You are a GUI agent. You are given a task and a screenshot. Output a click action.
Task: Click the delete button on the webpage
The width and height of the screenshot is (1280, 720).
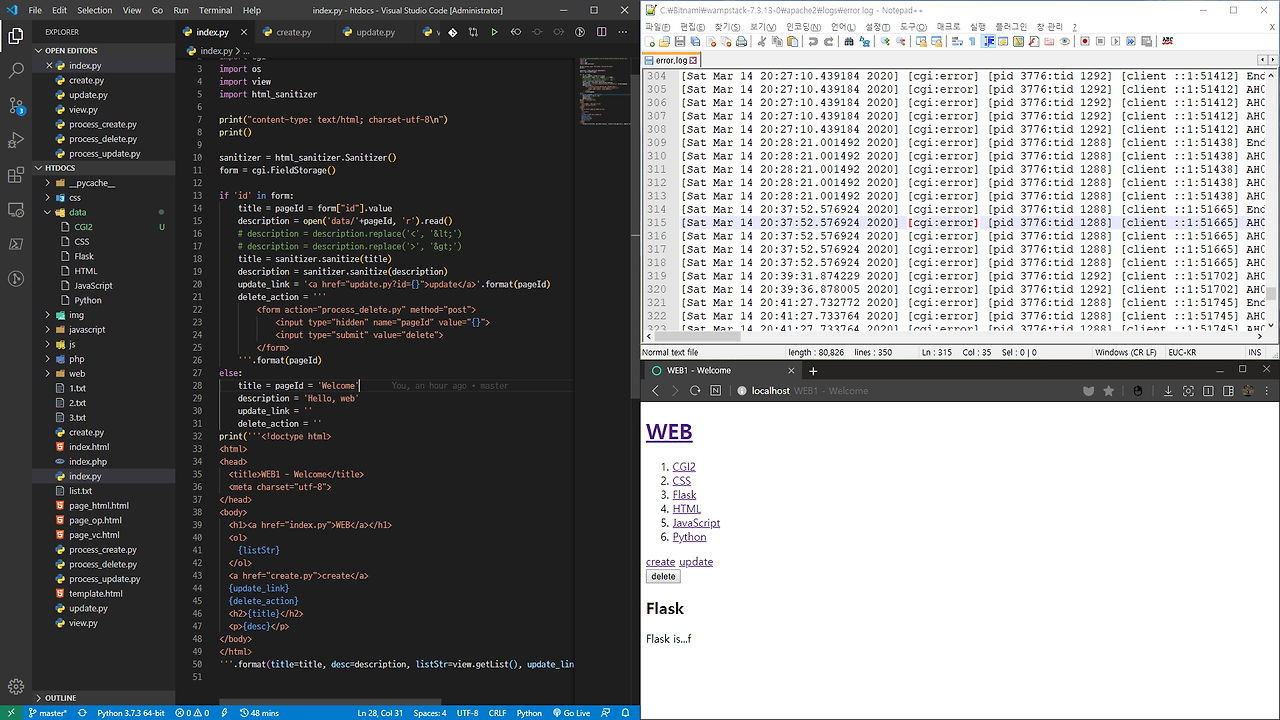pos(663,577)
